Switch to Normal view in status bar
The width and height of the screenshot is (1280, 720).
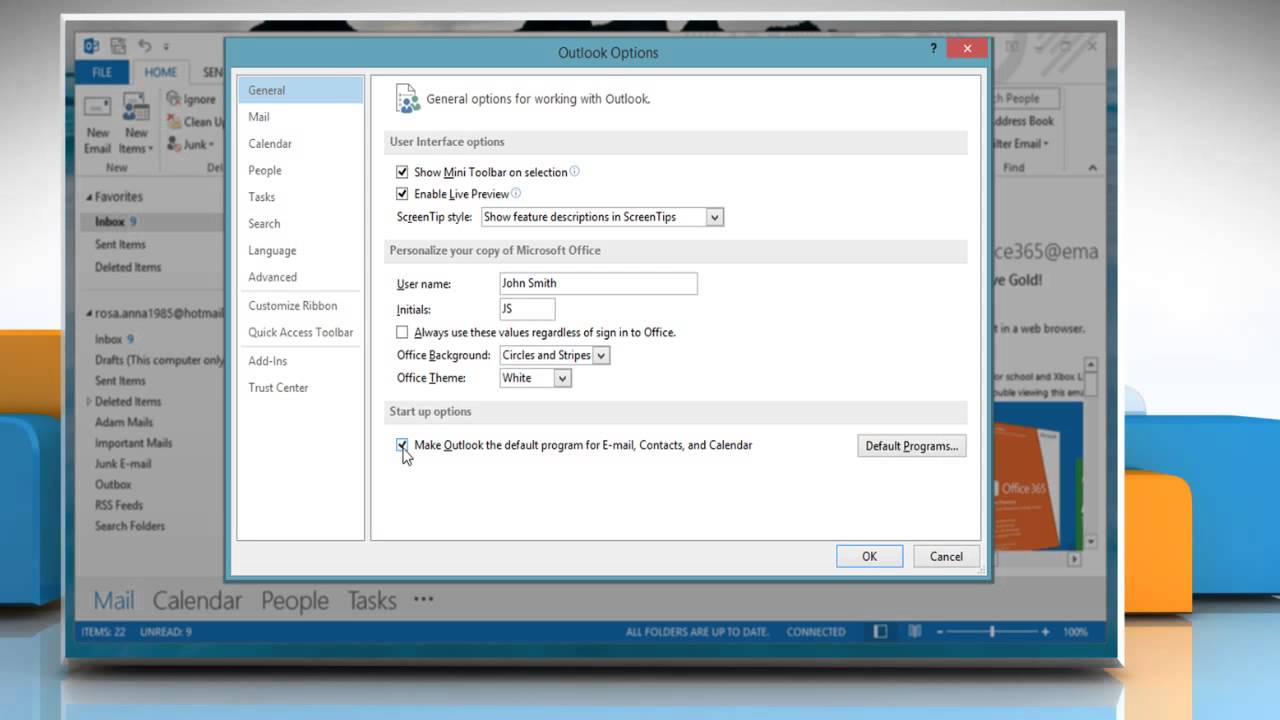880,632
